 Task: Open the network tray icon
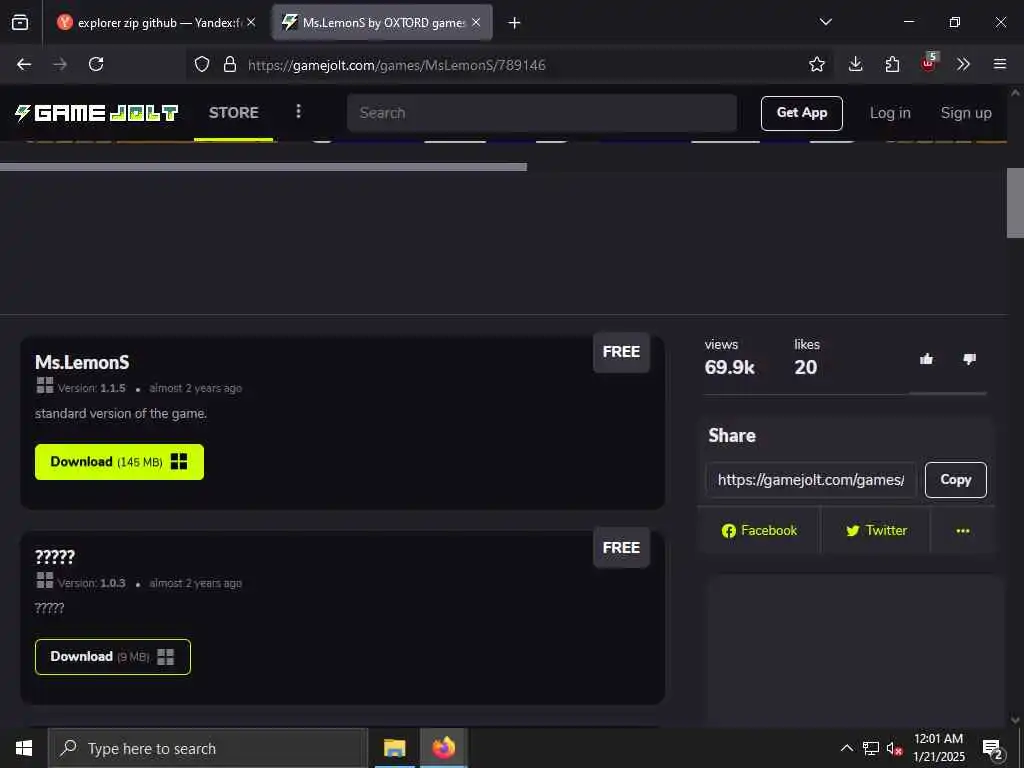click(x=871, y=748)
